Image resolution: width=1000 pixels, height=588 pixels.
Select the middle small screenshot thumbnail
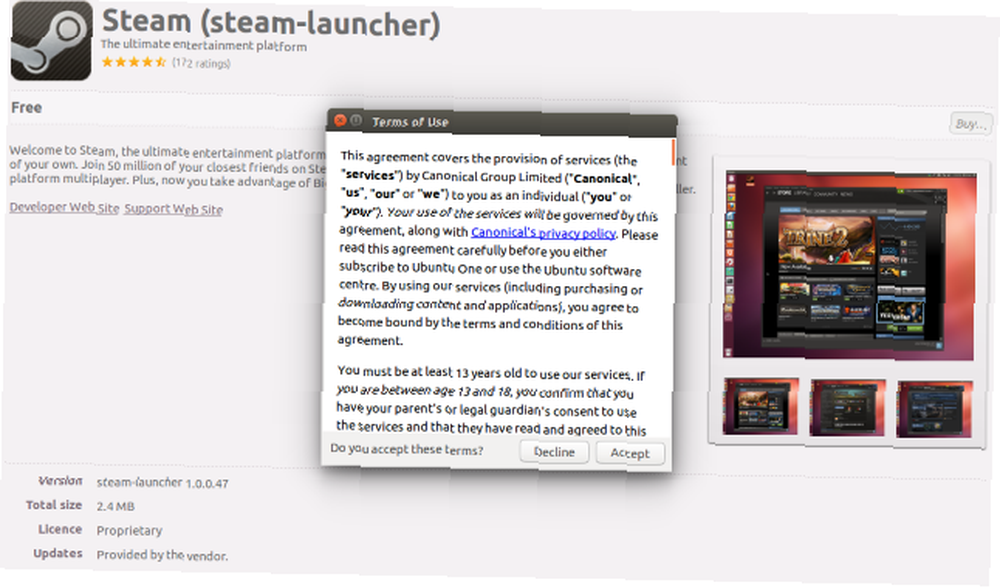point(848,408)
